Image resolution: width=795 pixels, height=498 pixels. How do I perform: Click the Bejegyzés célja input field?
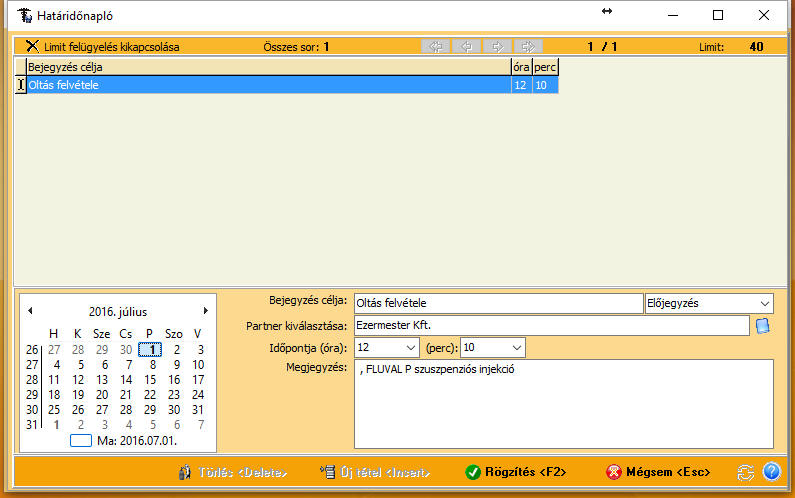pos(499,303)
